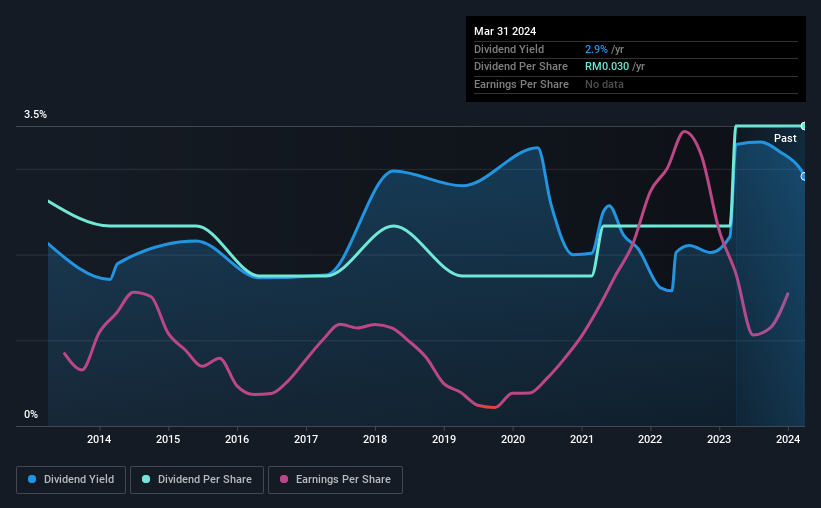Click the No data earnings value
Viewport: 821px width, 508px height.
coord(604,84)
